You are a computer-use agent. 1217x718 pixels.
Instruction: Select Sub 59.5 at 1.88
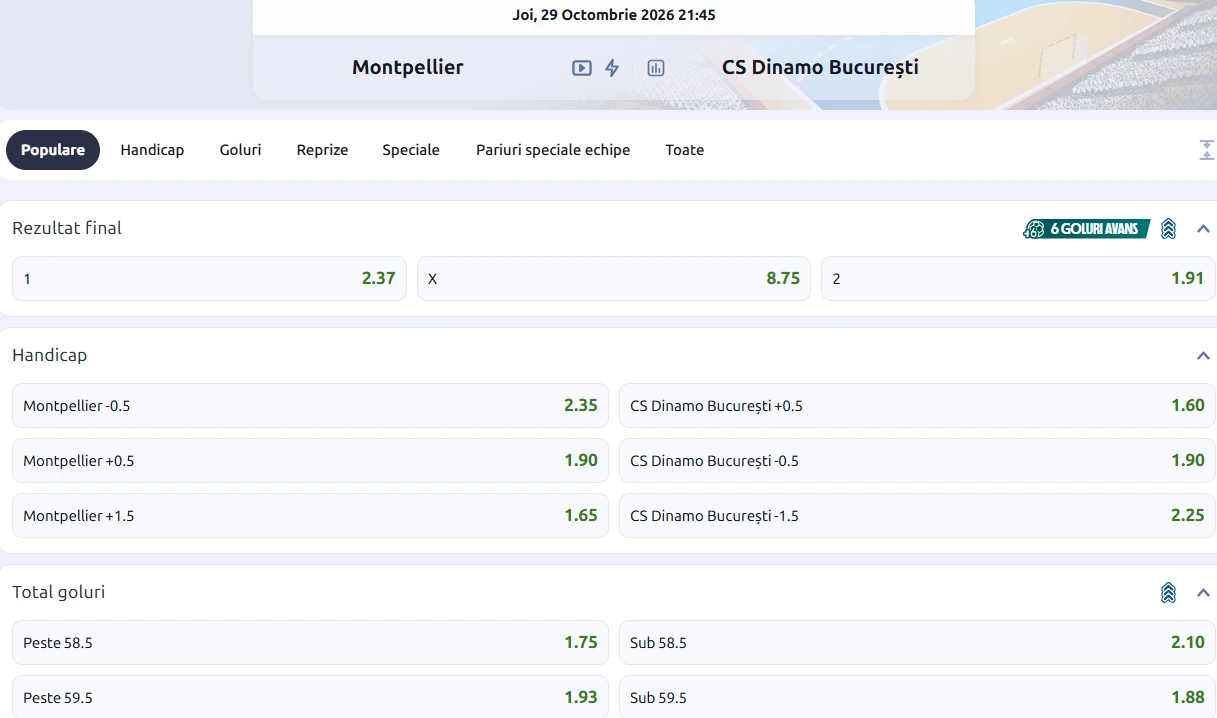[x=917, y=697]
